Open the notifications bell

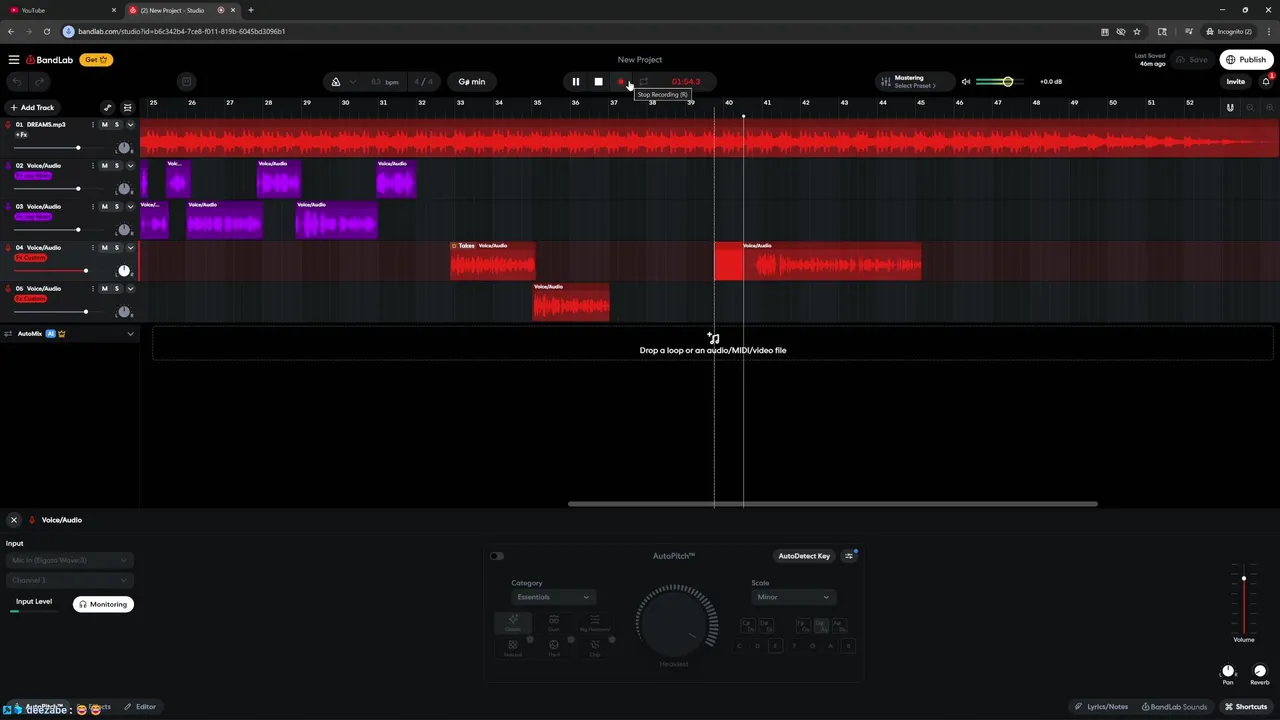1266,82
